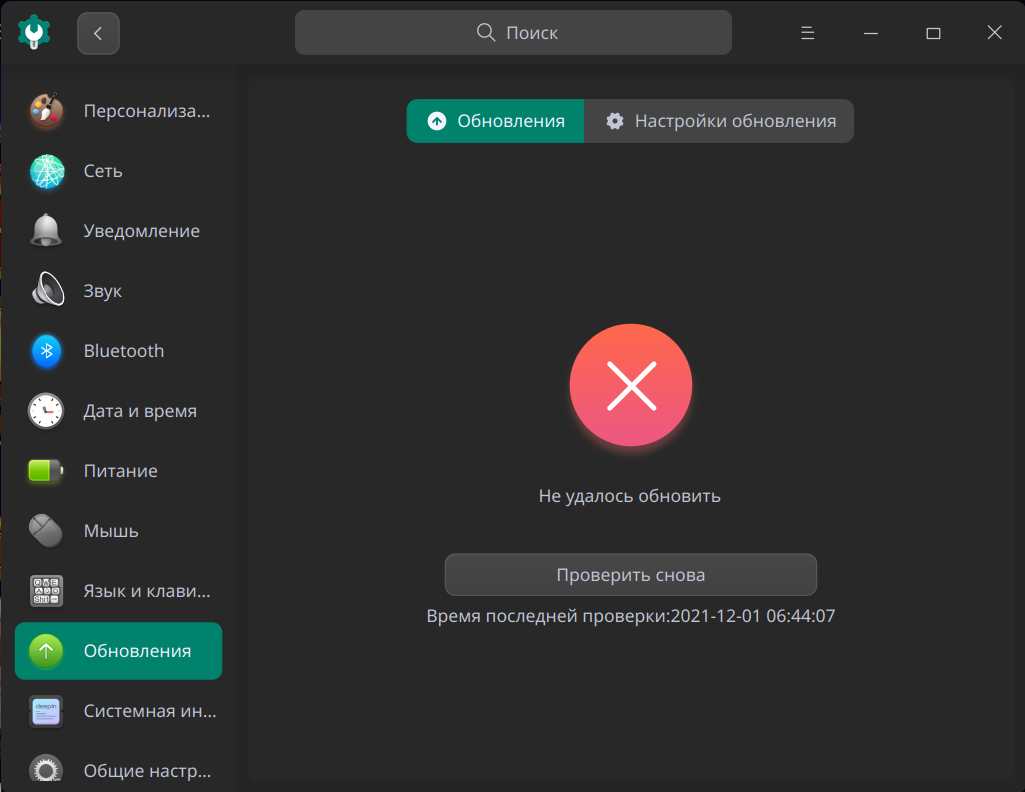Viewport: 1025px width, 792px height.
Task: Open Системная информация with deepin icon
Action: (x=45, y=711)
